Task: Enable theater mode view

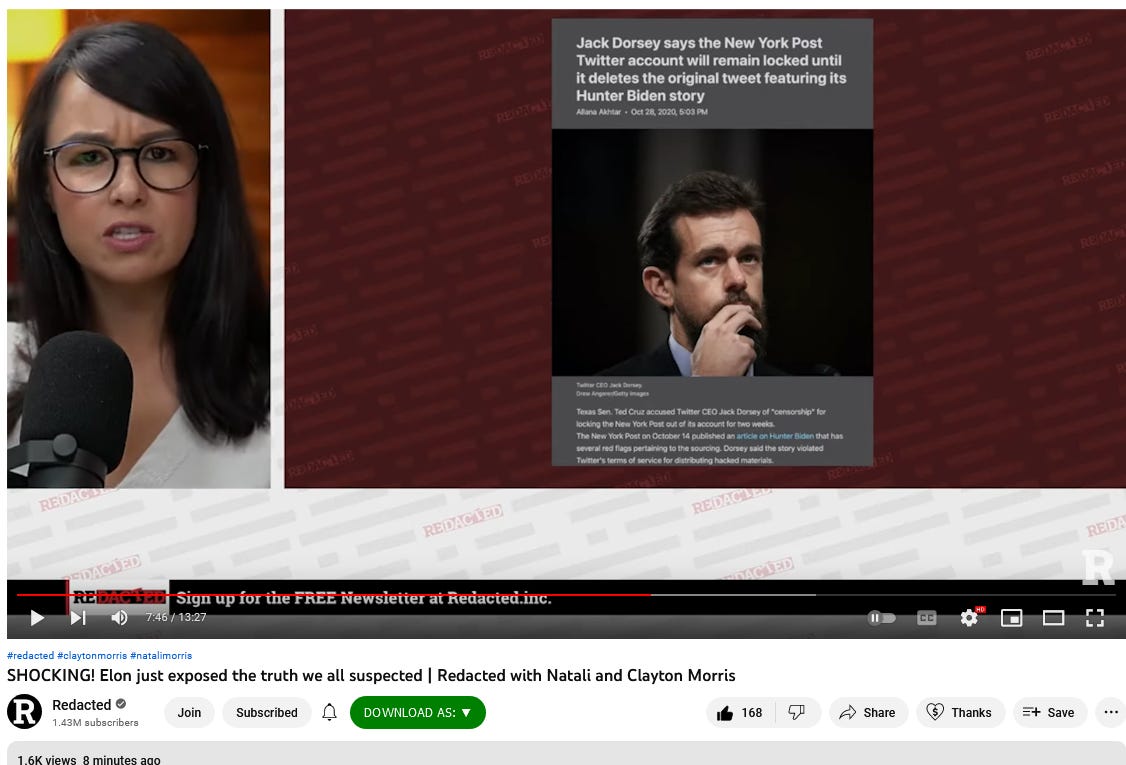Action: pyautogui.click(x=1053, y=618)
